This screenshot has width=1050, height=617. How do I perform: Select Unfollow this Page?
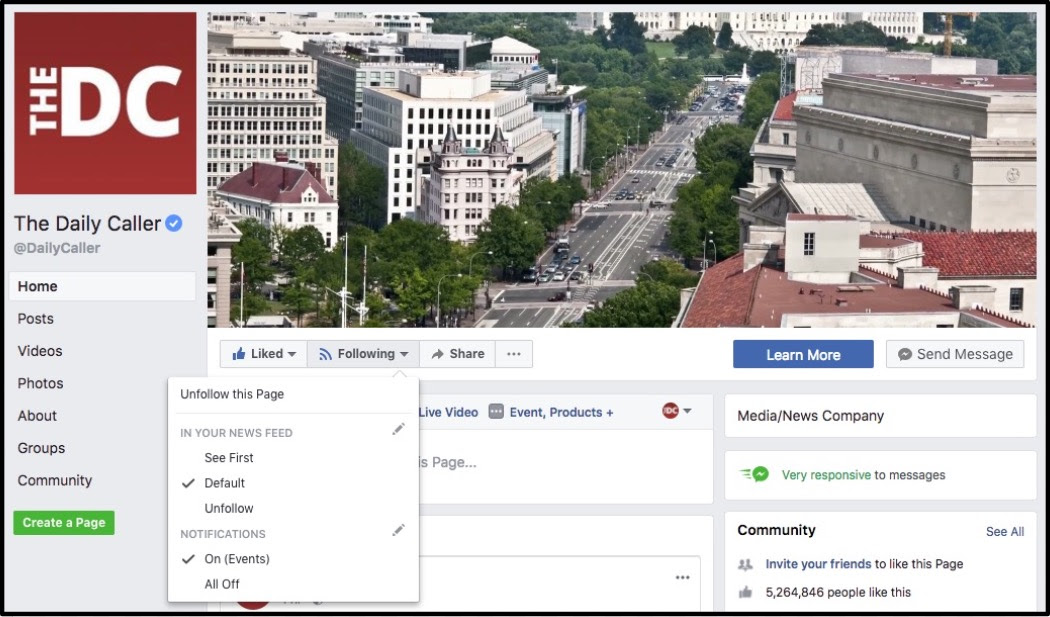(x=232, y=394)
